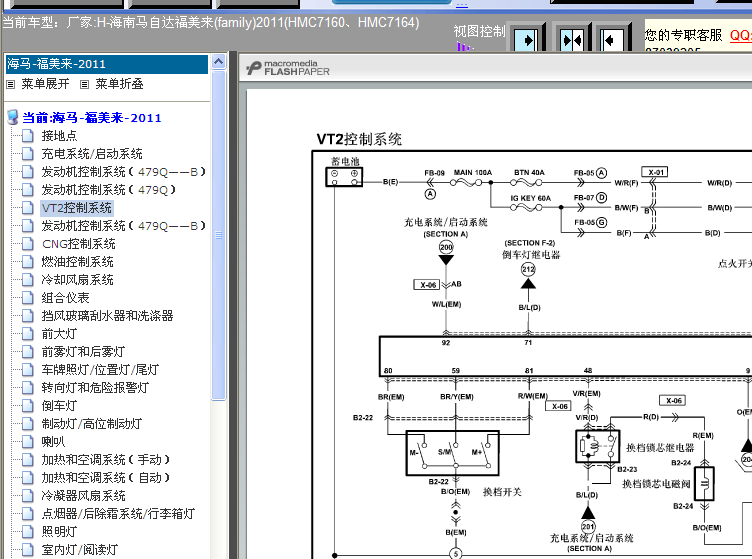Open the QQ customer service link

(x=740, y=35)
